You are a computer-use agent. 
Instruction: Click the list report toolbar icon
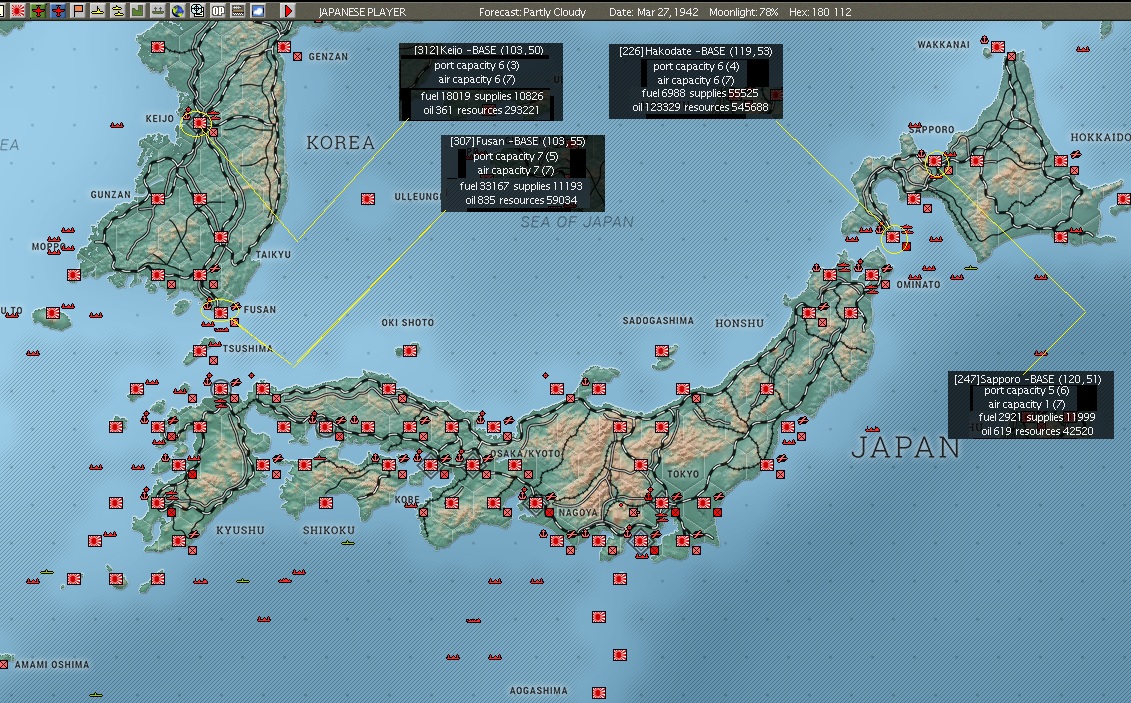tap(237, 11)
